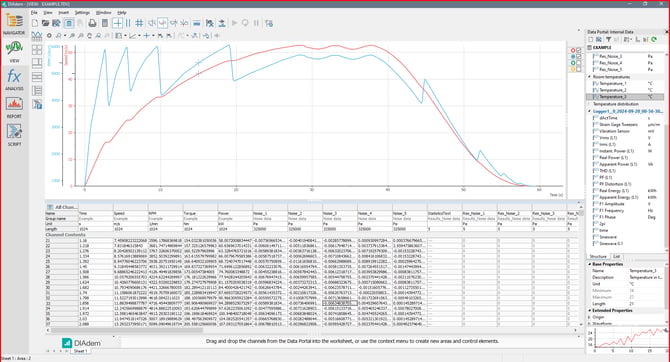Open the NAVIGATOR panel

tap(14, 24)
